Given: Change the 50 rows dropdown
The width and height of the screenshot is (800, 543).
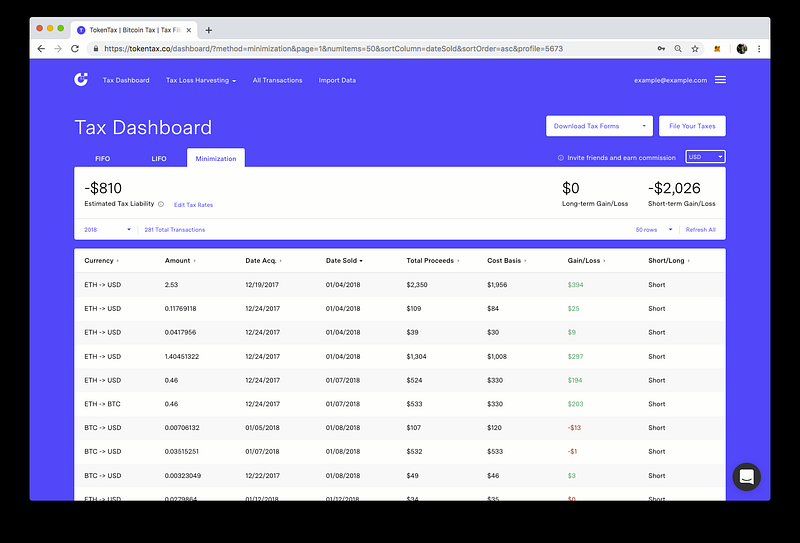Looking at the screenshot, I should point(654,230).
